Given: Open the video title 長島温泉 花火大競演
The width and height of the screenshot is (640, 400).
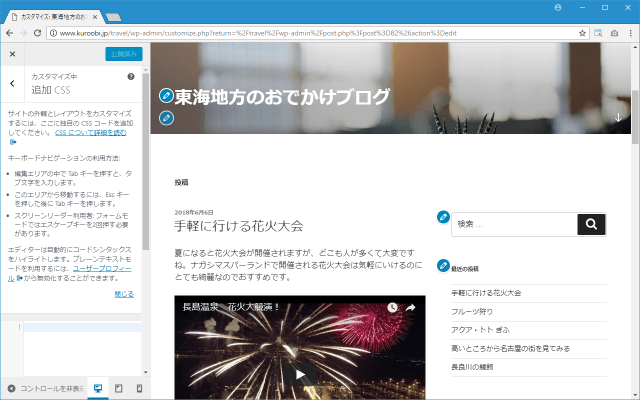Looking at the screenshot, I should pos(231,307).
